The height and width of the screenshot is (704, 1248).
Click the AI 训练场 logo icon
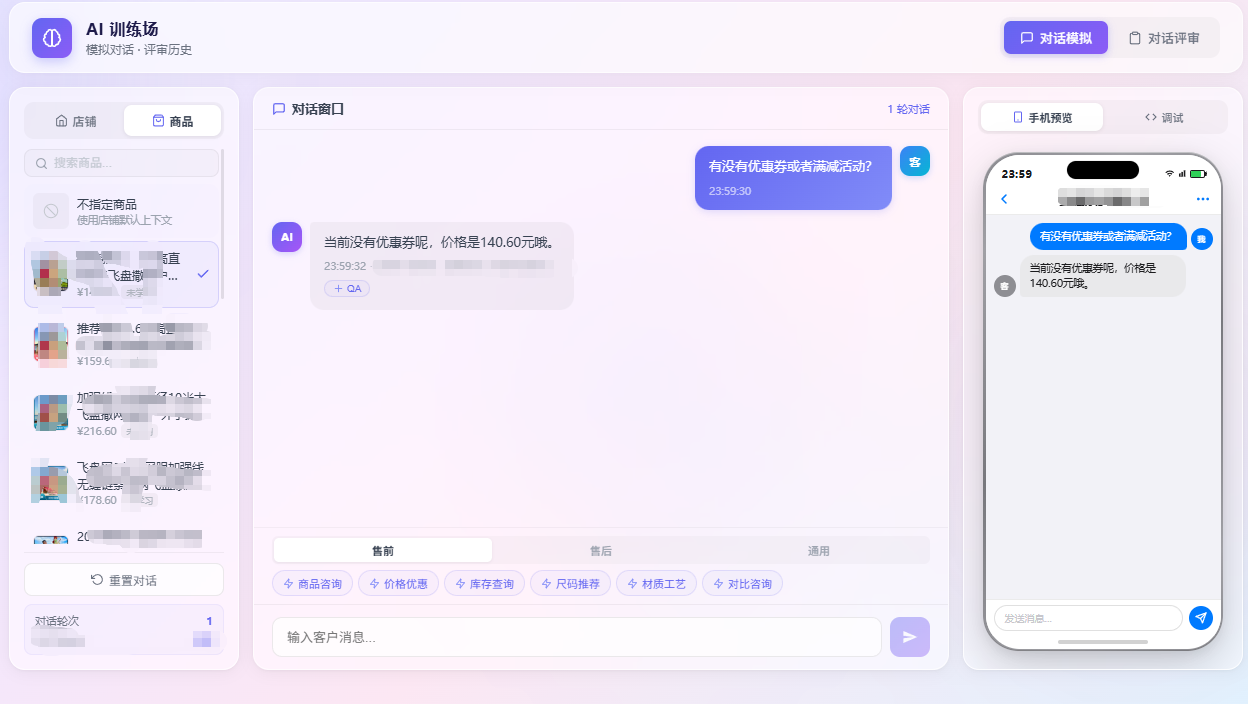[51, 39]
